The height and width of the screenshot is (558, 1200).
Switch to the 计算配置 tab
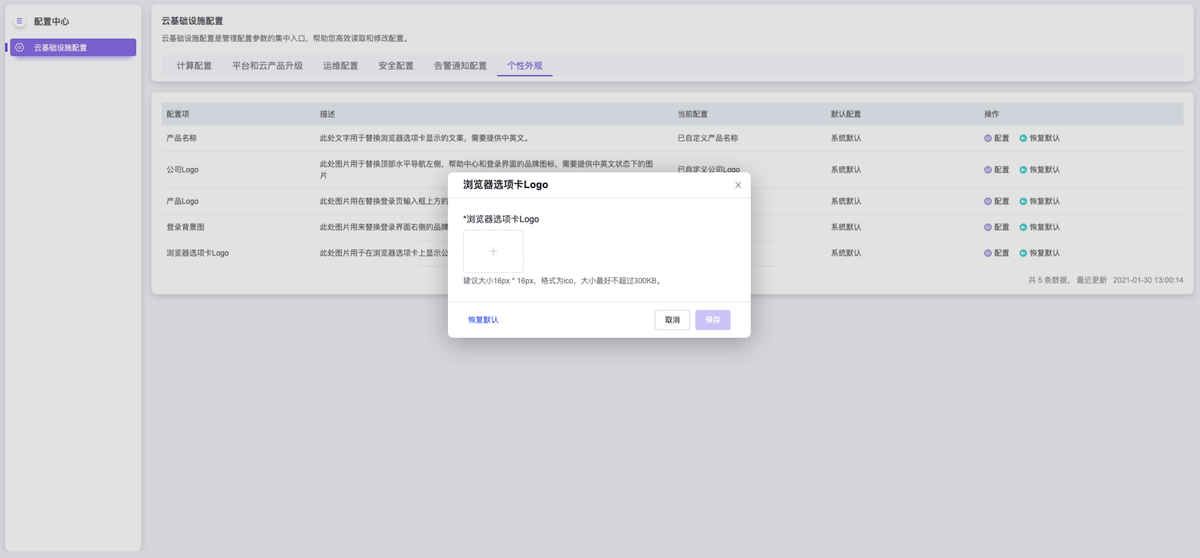click(194, 66)
